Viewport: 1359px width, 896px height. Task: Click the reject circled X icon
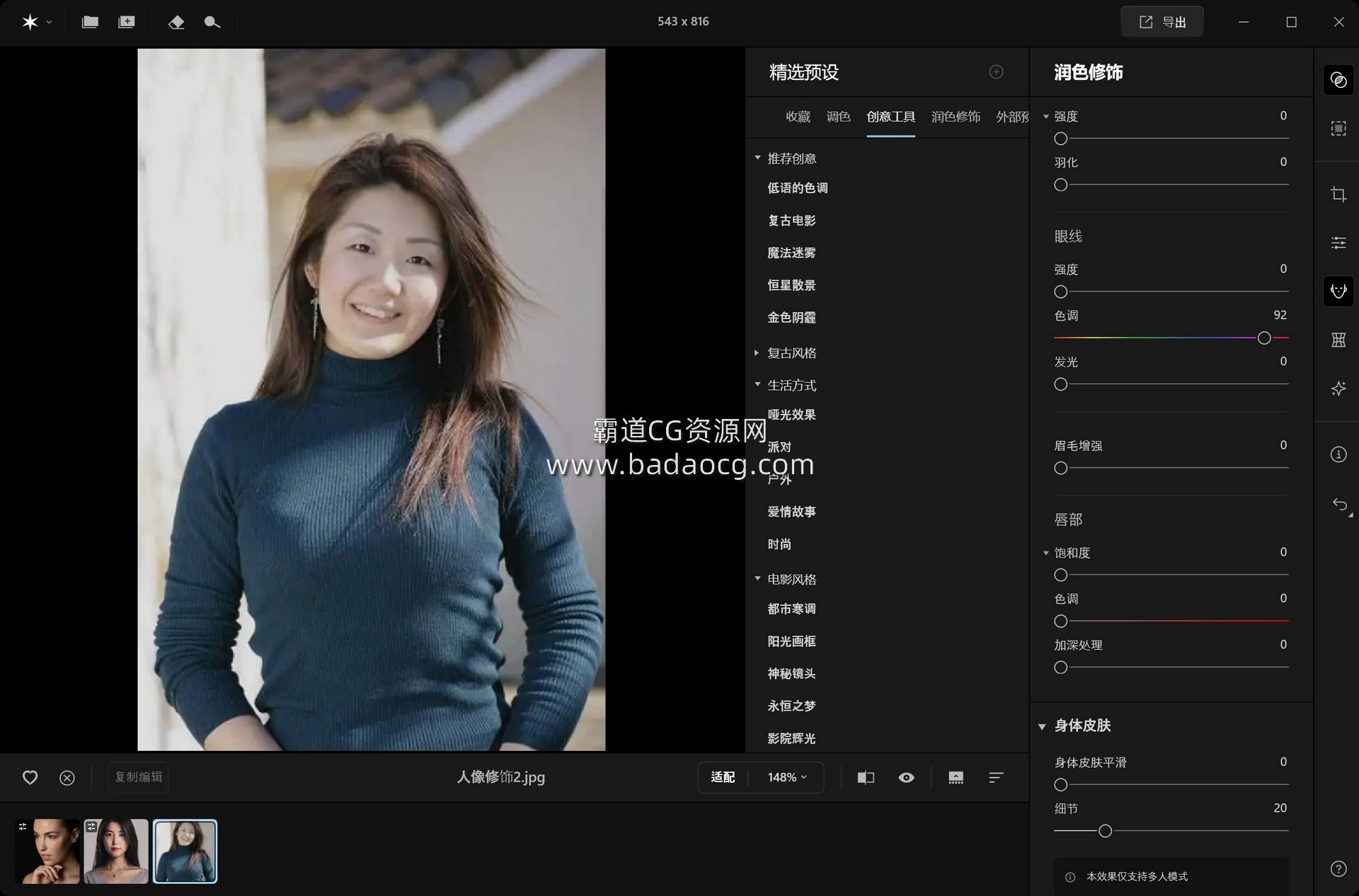pos(67,778)
